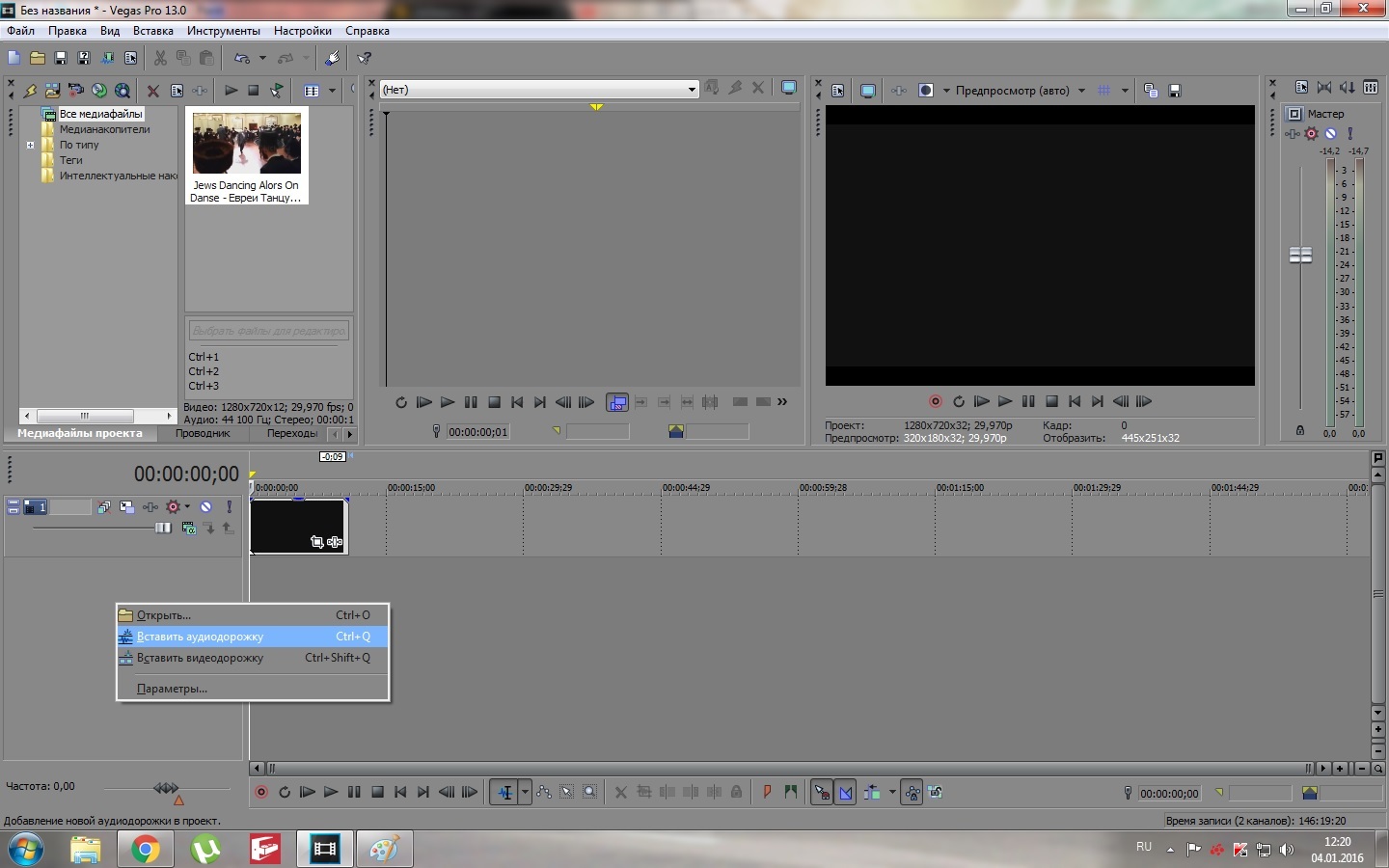Click the What's This help icon
This screenshot has width=1389, height=868.
(x=365, y=58)
